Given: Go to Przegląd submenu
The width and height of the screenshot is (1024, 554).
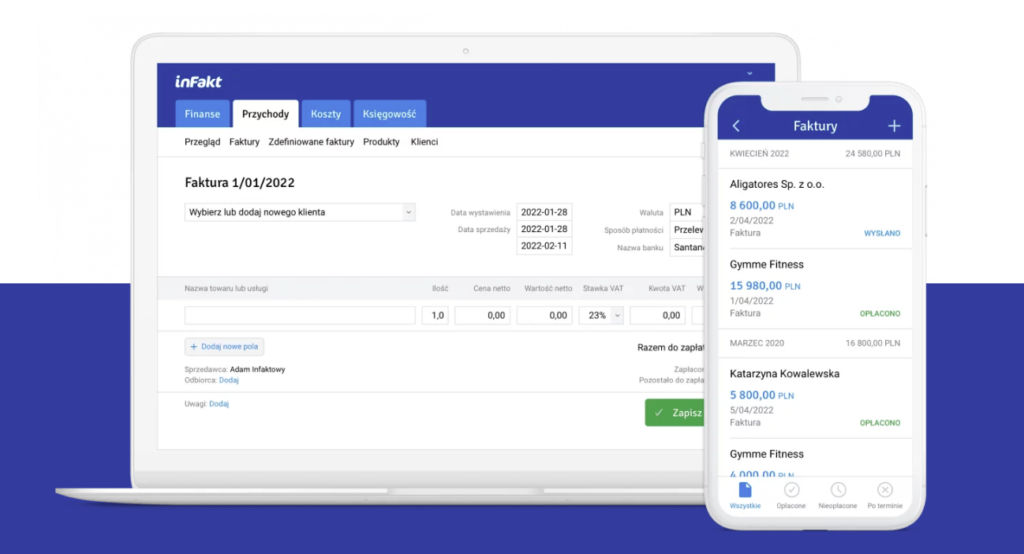Looking at the screenshot, I should (202, 142).
